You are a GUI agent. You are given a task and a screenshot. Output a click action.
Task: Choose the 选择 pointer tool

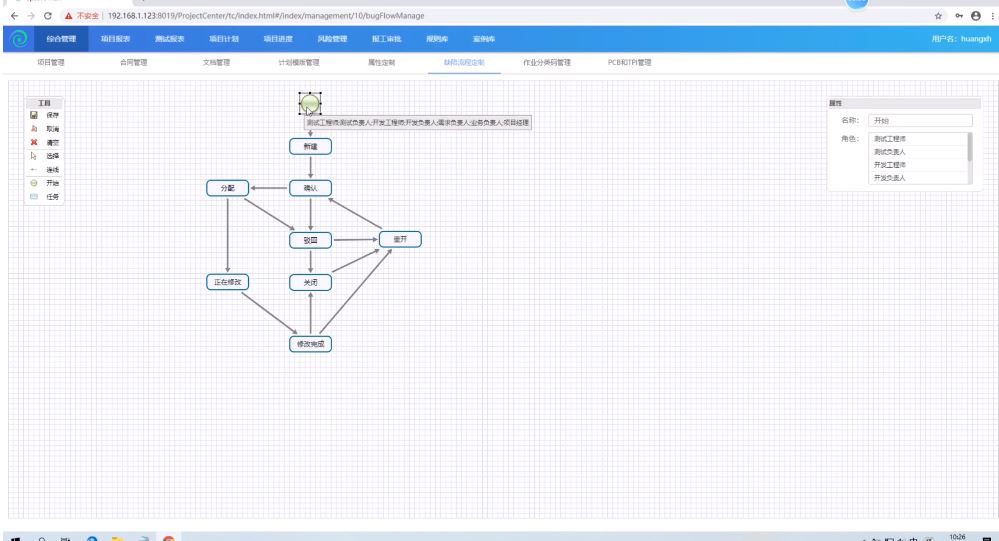coord(34,156)
